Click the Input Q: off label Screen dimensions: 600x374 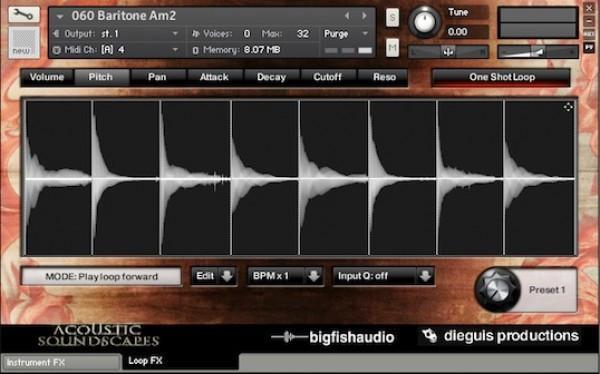point(363,276)
